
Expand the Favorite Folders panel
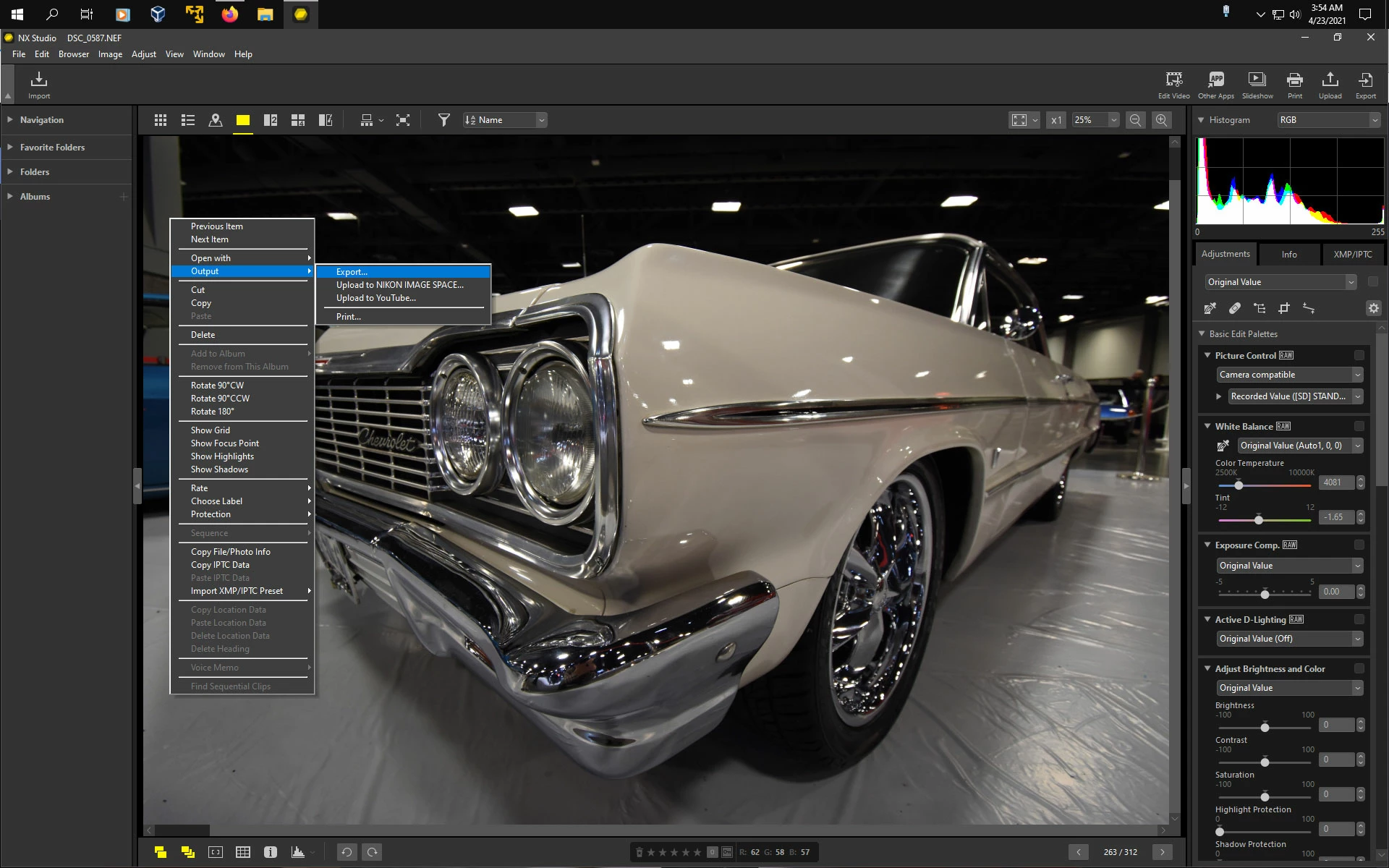pos(52,148)
